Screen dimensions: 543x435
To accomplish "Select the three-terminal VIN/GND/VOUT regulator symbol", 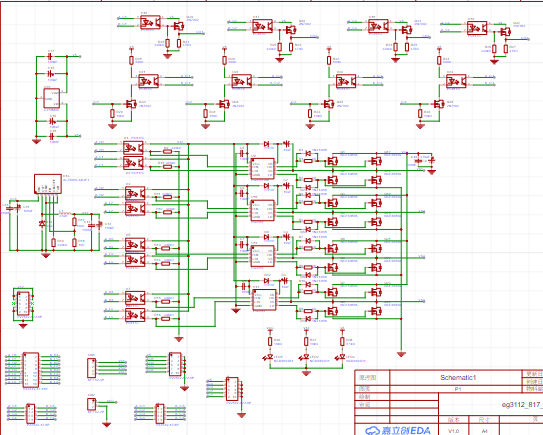I will coord(52,98).
